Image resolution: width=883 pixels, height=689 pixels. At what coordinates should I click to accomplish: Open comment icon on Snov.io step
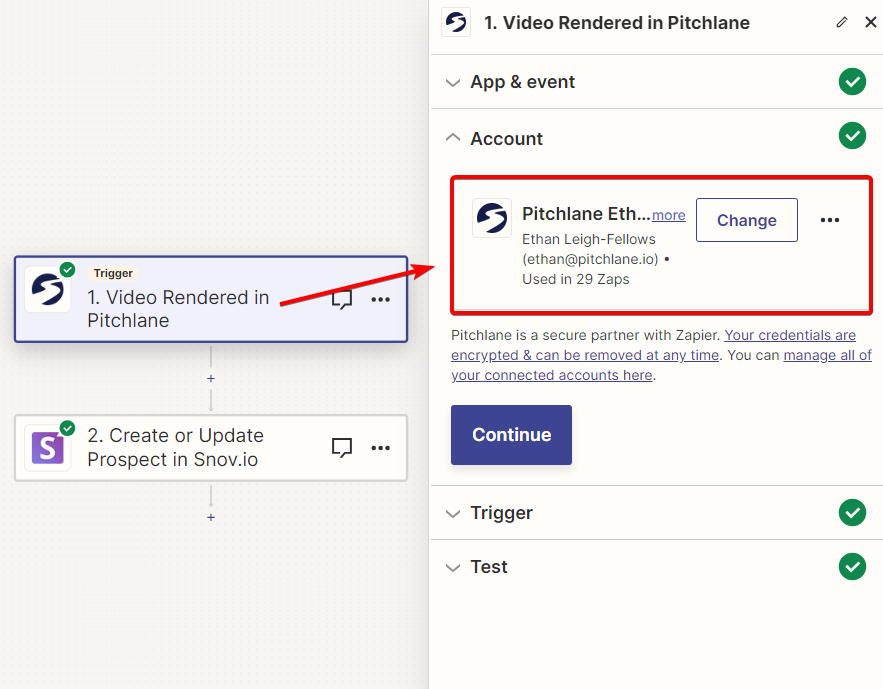(x=341, y=448)
